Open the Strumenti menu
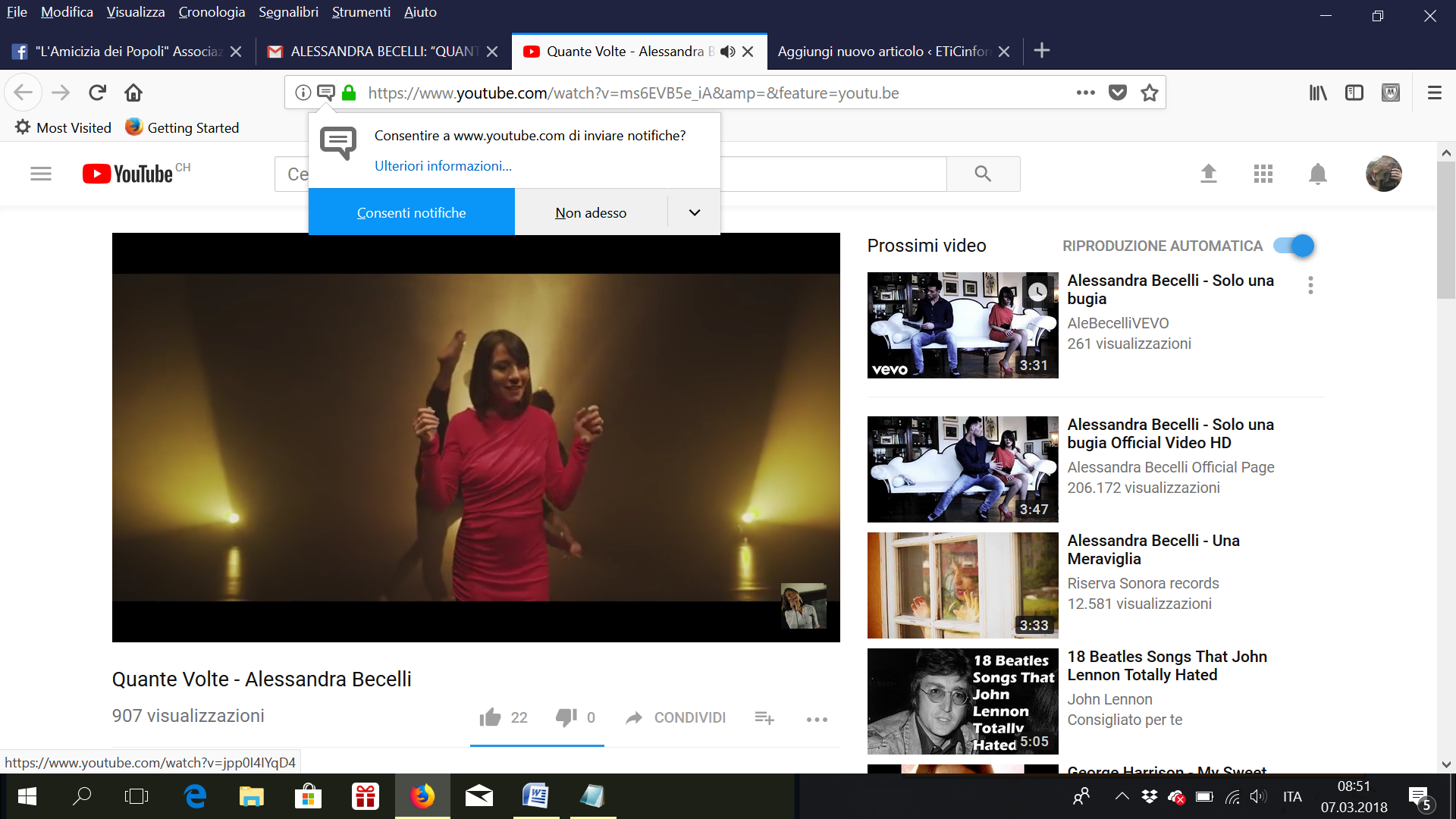This screenshot has width=1456, height=819. tap(361, 12)
